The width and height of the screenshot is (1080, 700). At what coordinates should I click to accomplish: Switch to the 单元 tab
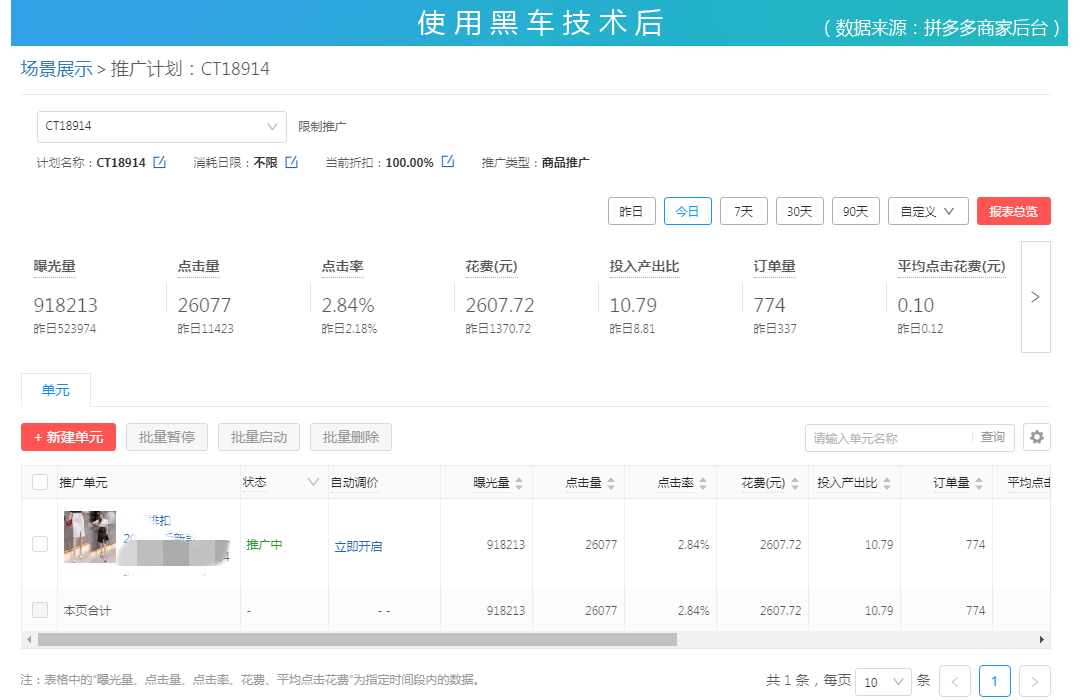56,390
